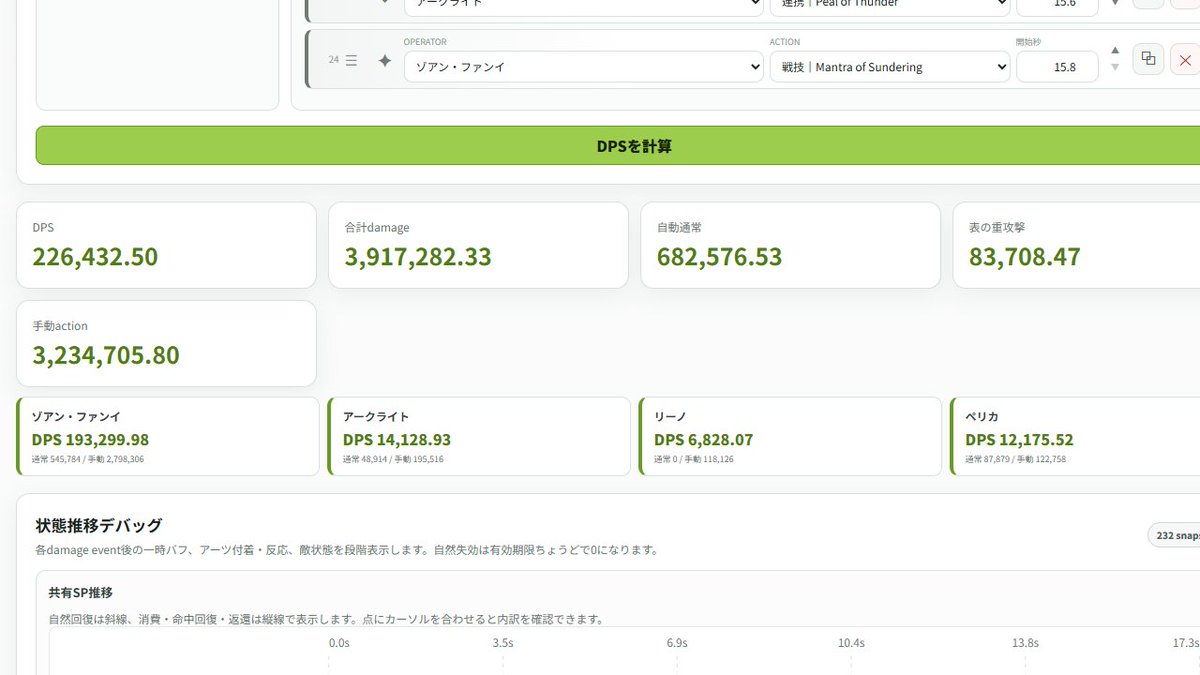1200x675 pixels.
Task: Click the 手動action value 3,234,705.80
Action: pos(106,355)
